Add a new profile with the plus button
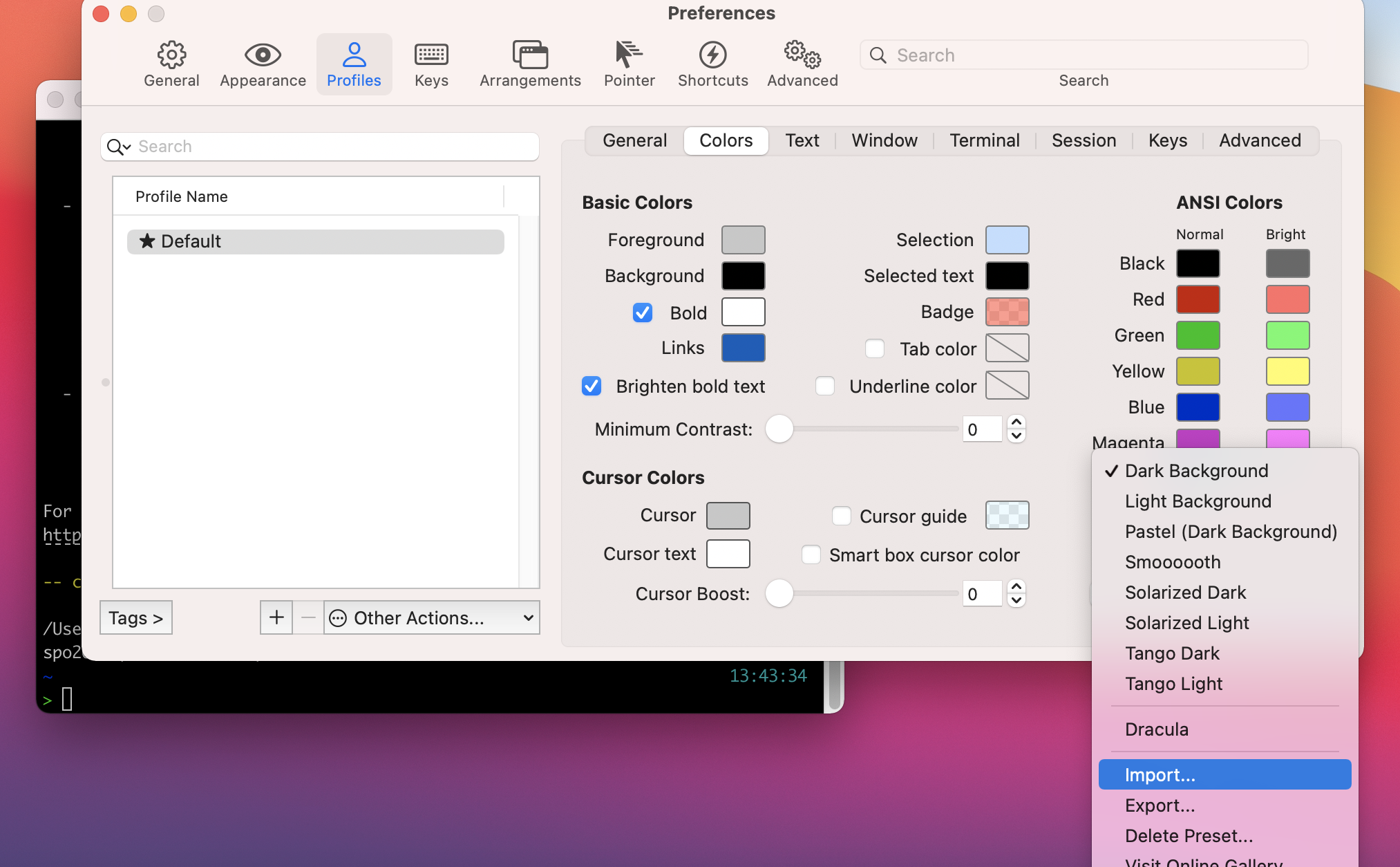This screenshot has width=1400, height=867. coord(276,617)
